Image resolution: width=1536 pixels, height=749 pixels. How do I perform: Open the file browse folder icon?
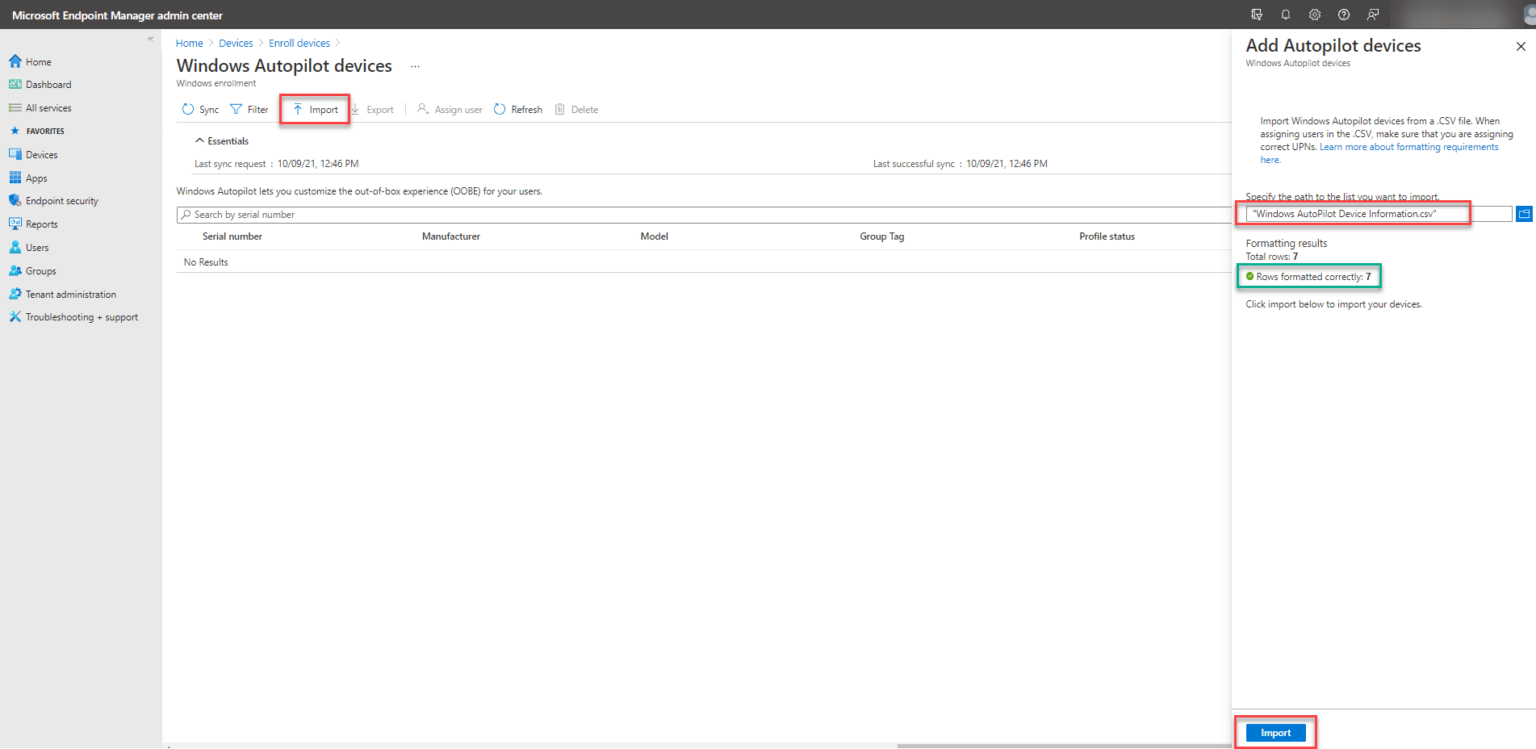(1523, 213)
